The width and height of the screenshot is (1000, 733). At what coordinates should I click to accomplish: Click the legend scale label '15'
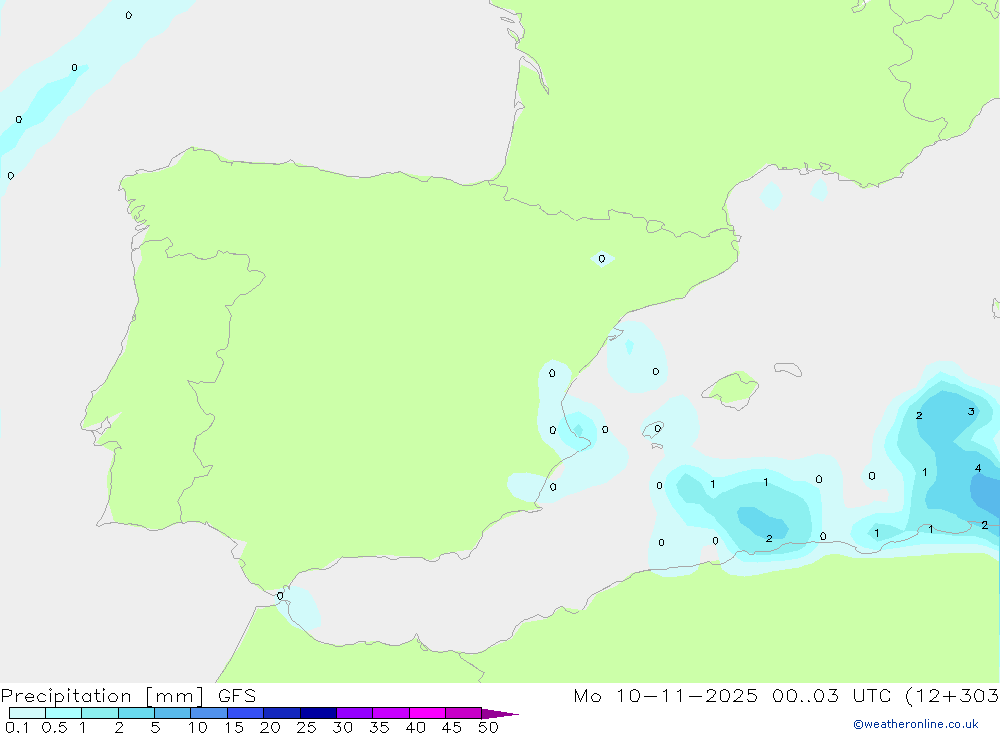point(233,727)
